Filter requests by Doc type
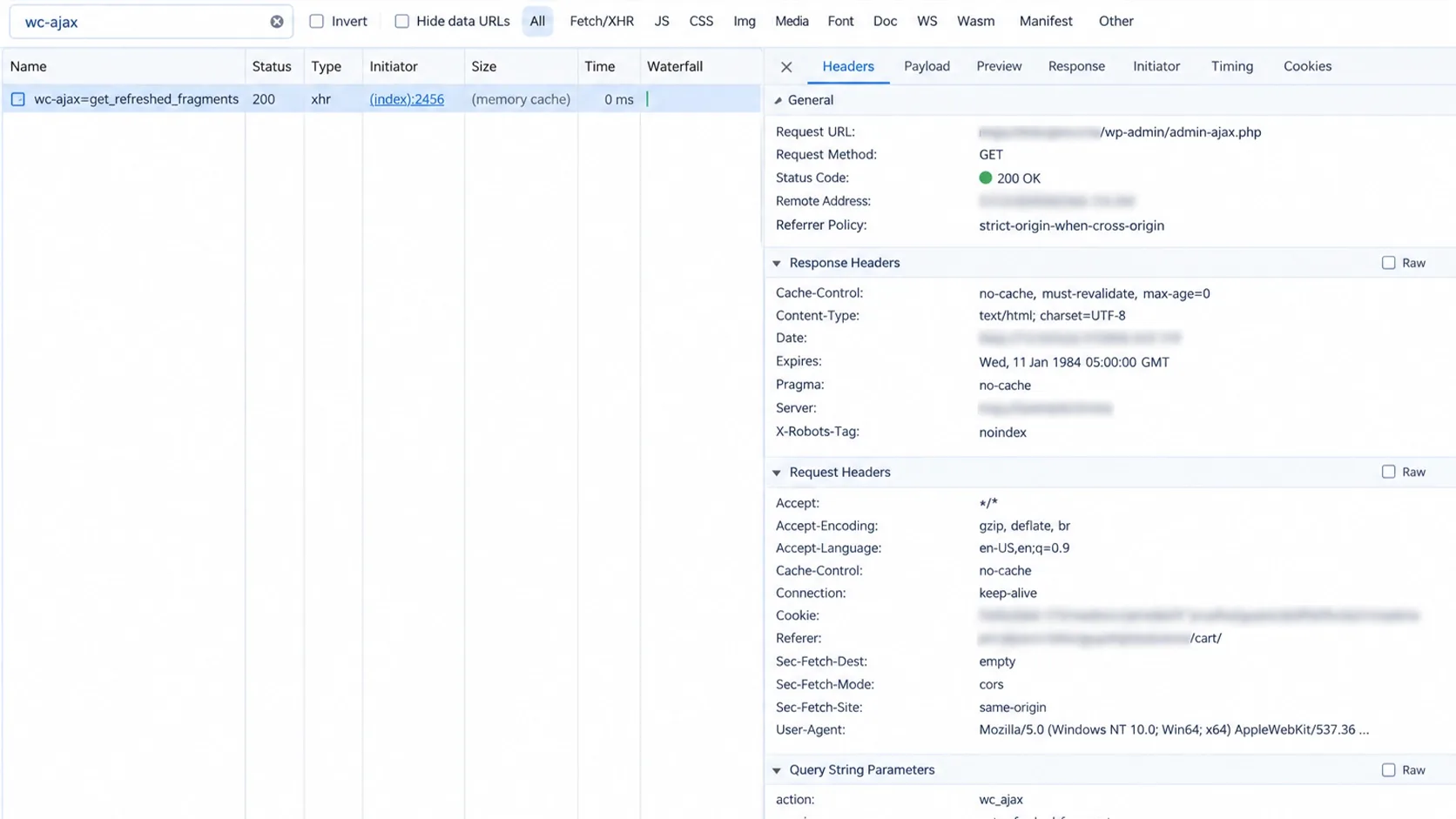 [885, 21]
